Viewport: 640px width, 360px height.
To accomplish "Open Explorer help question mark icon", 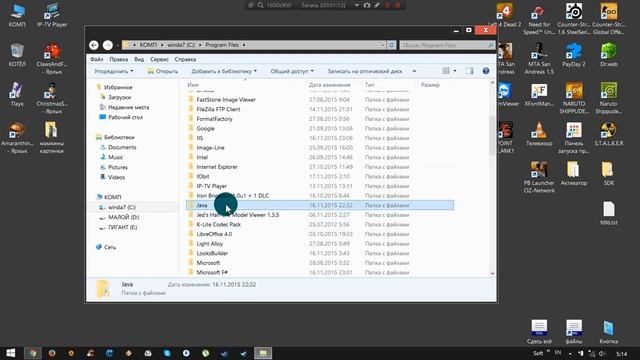I will pyautogui.click(x=486, y=71).
